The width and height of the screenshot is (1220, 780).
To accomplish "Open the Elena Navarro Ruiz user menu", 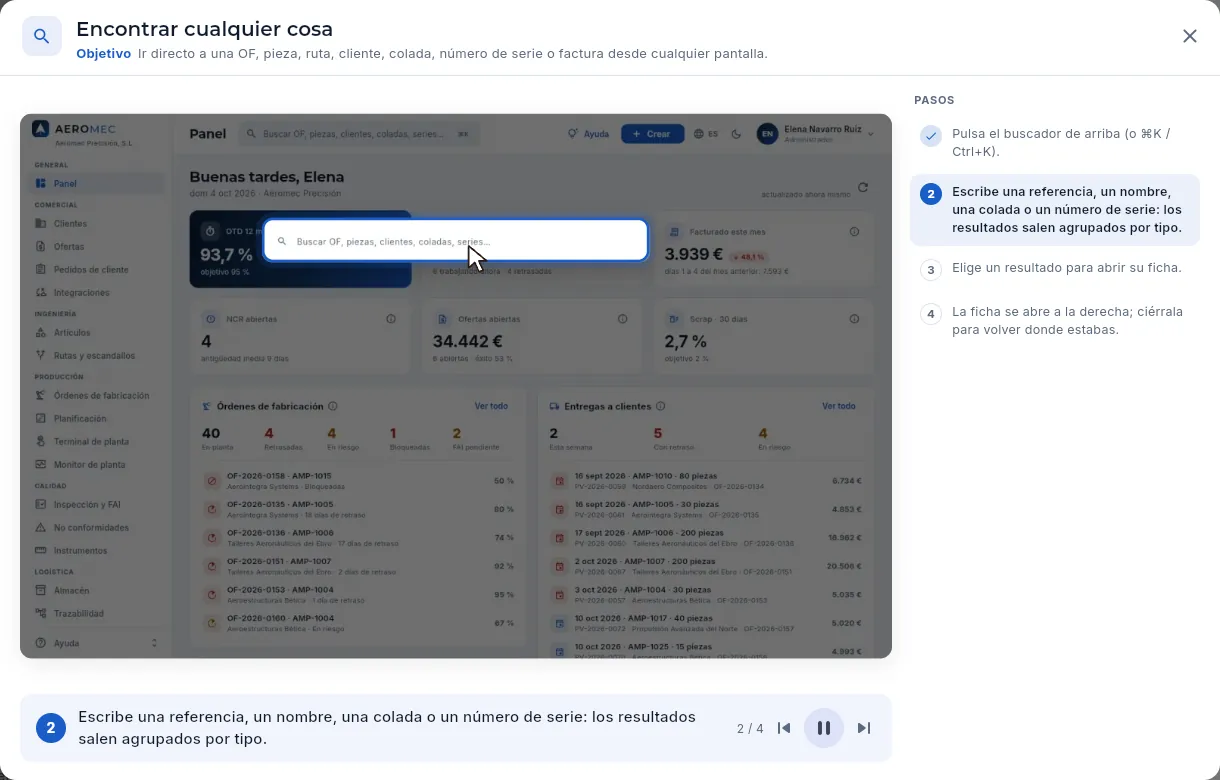I will coord(816,134).
